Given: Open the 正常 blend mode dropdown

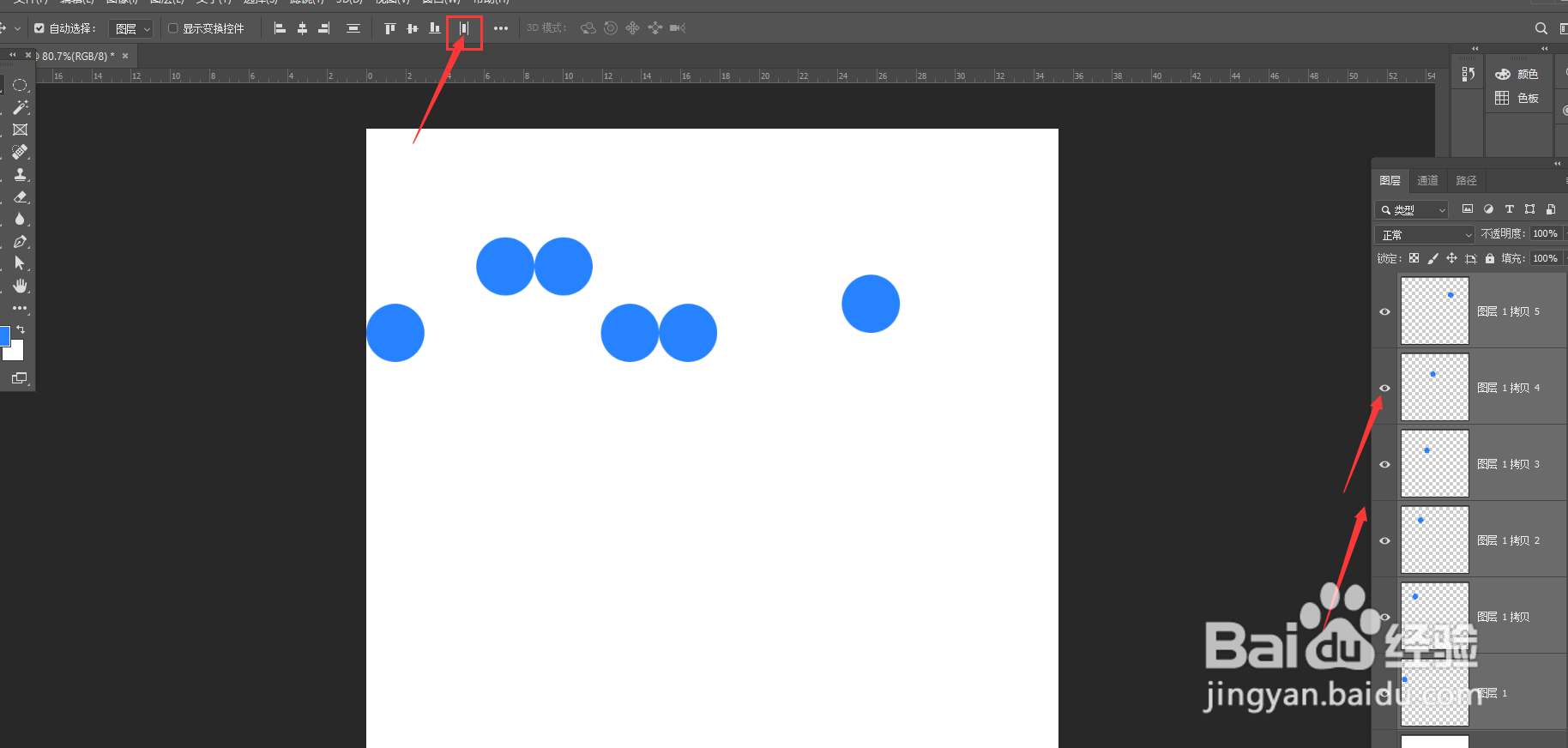Looking at the screenshot, I should click(1425, 234).
